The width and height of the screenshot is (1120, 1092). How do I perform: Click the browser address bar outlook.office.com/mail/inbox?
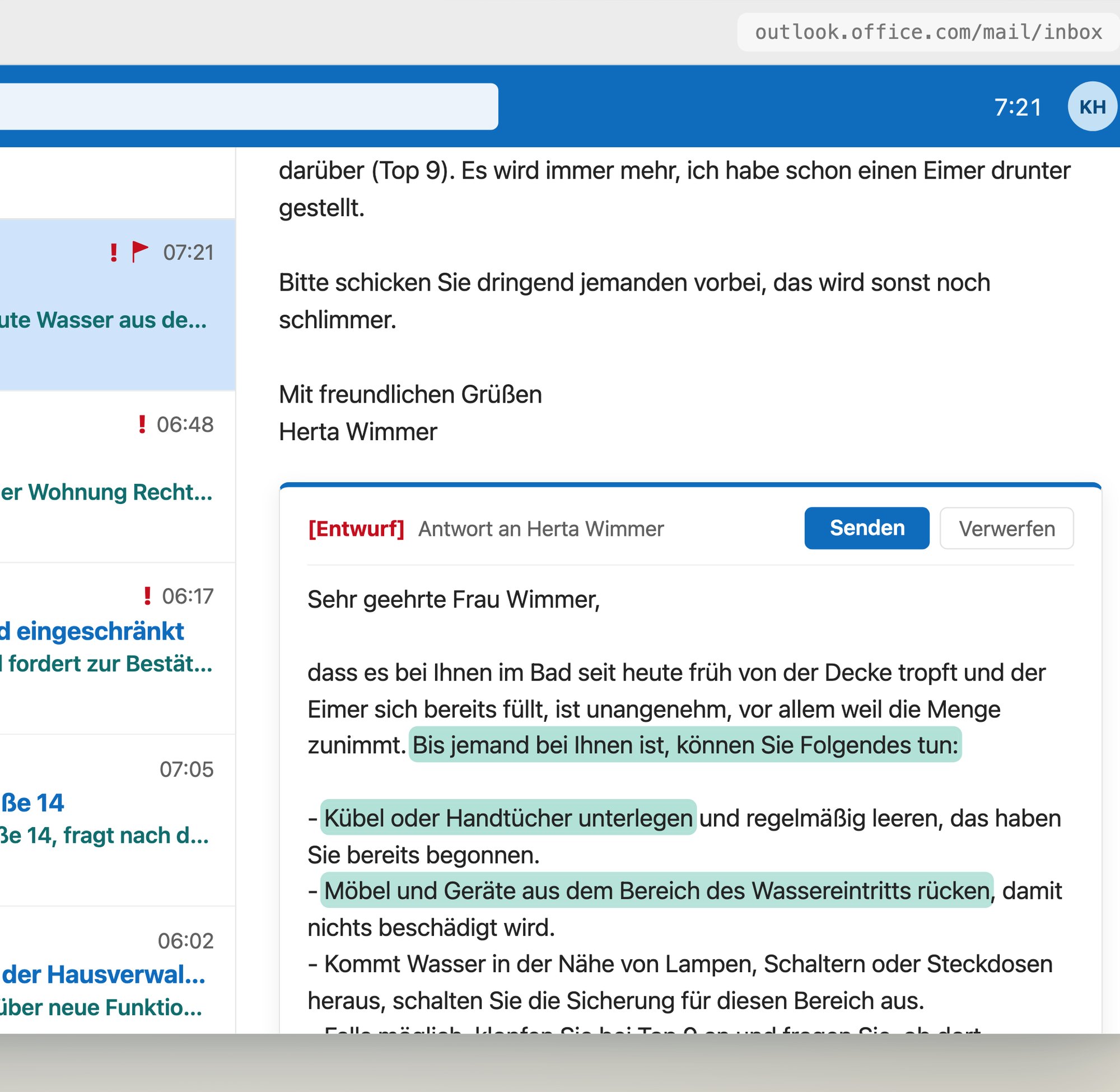pyautogui.click(x=928, y=32)
